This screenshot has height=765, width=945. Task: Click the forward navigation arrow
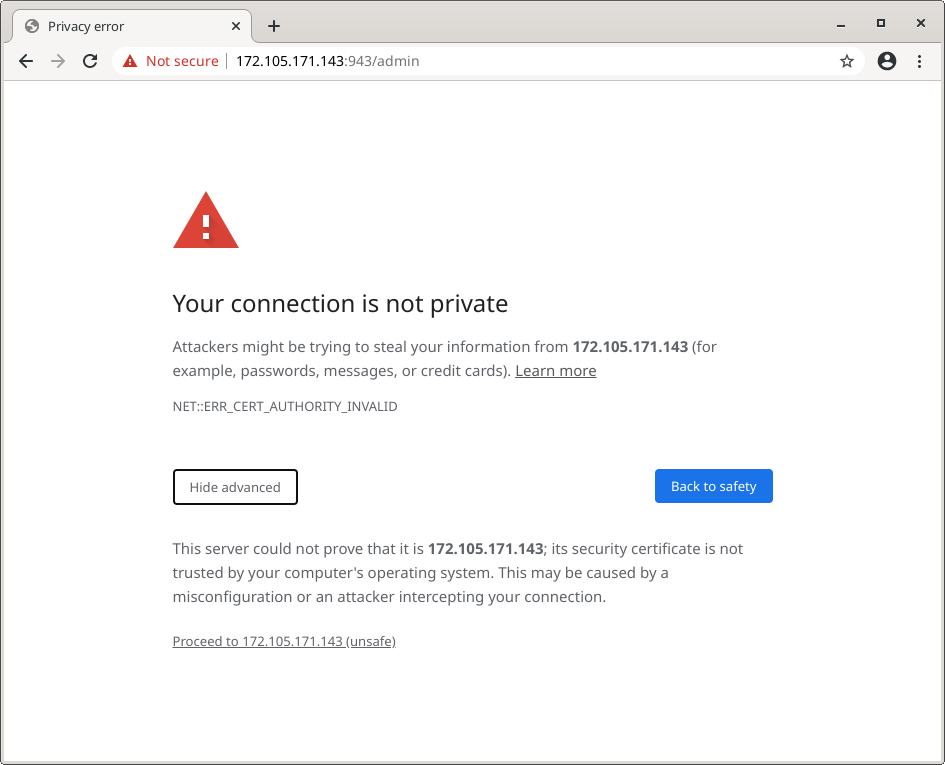click(58, 61)
